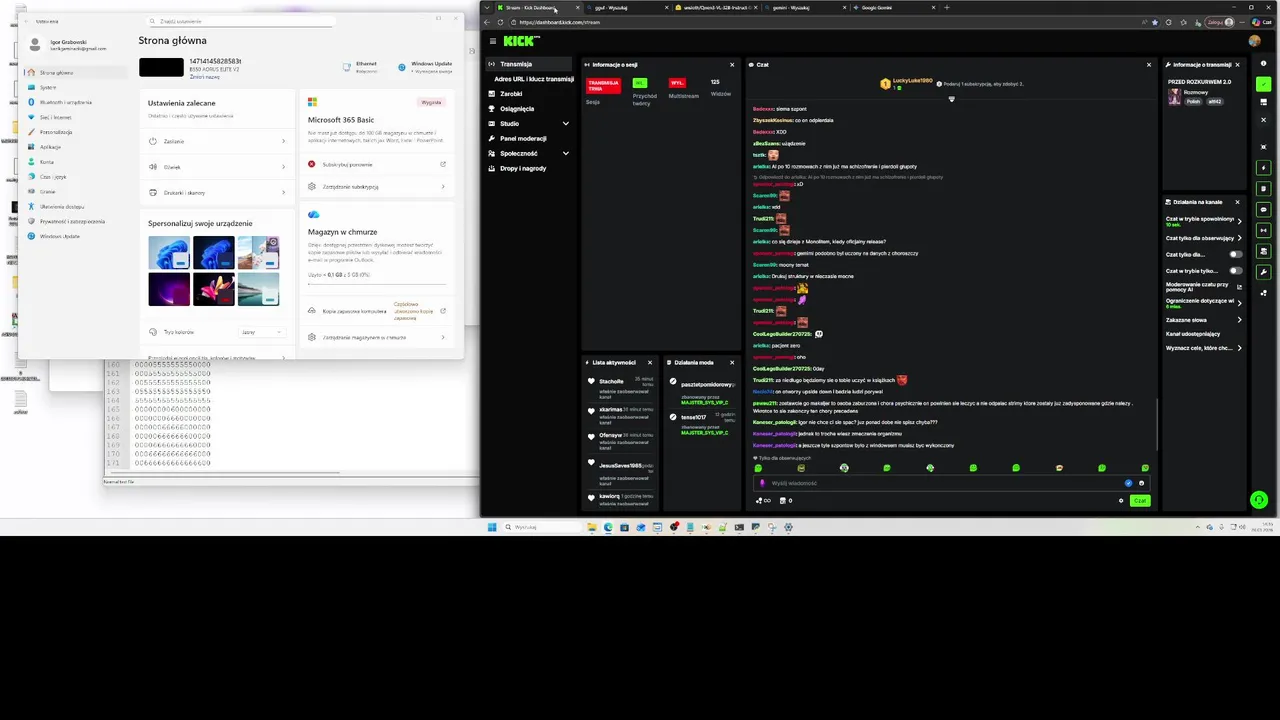This screenshot has height=720, width=1280.
Task: Toggle Czat tylko dla... switch
Action: pos(1236,255)
